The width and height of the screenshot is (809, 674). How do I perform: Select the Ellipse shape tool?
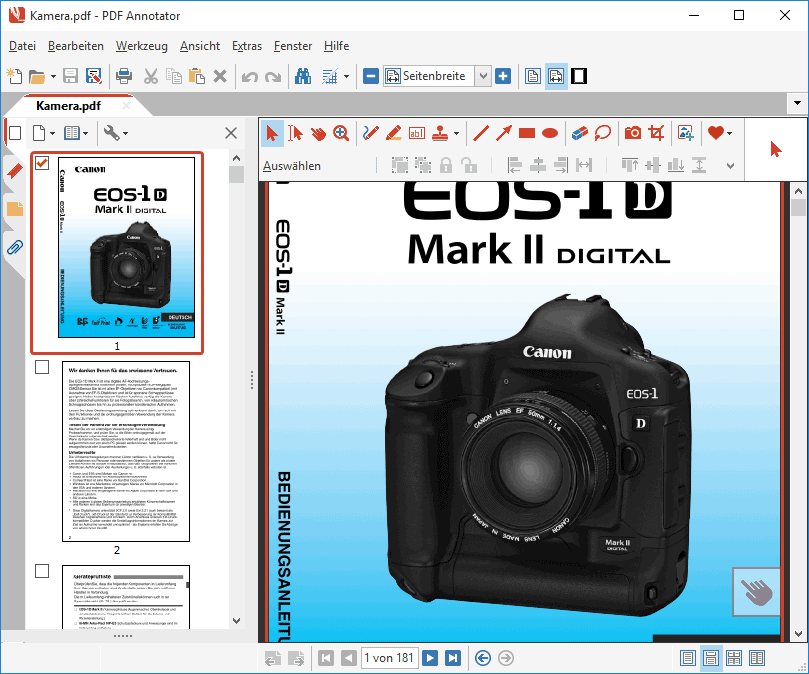tap(550, 133)
